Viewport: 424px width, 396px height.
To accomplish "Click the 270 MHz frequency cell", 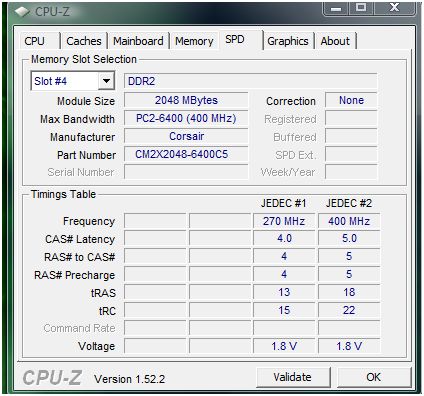I will point(284,221).
